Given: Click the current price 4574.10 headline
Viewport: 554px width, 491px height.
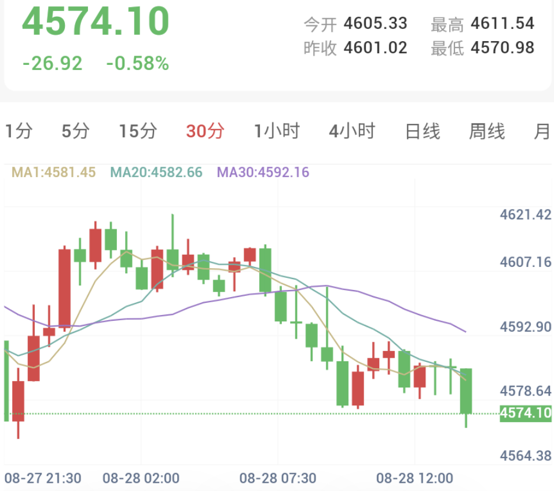Looking at the screenshot, I should click(96, 21).
